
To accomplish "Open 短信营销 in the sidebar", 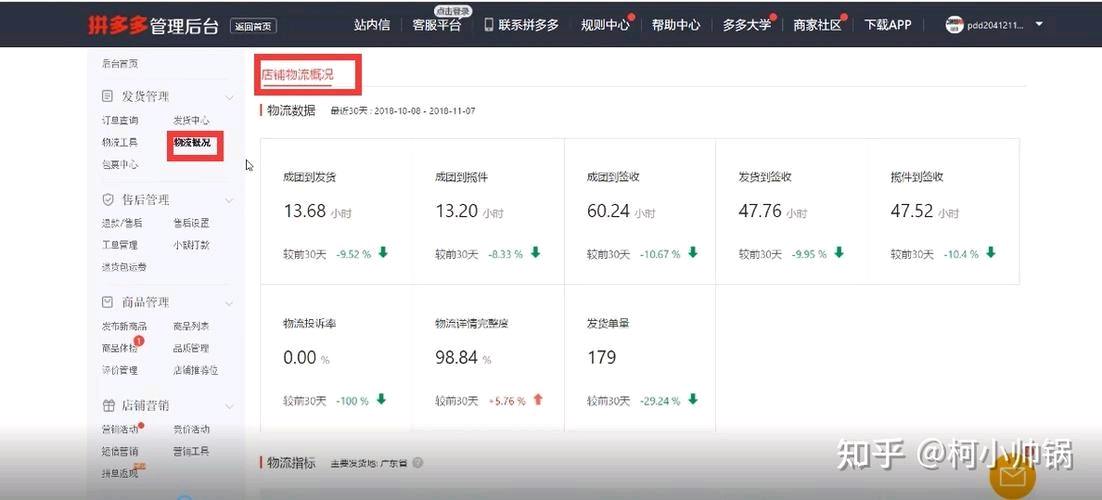I will pos(120,451).
